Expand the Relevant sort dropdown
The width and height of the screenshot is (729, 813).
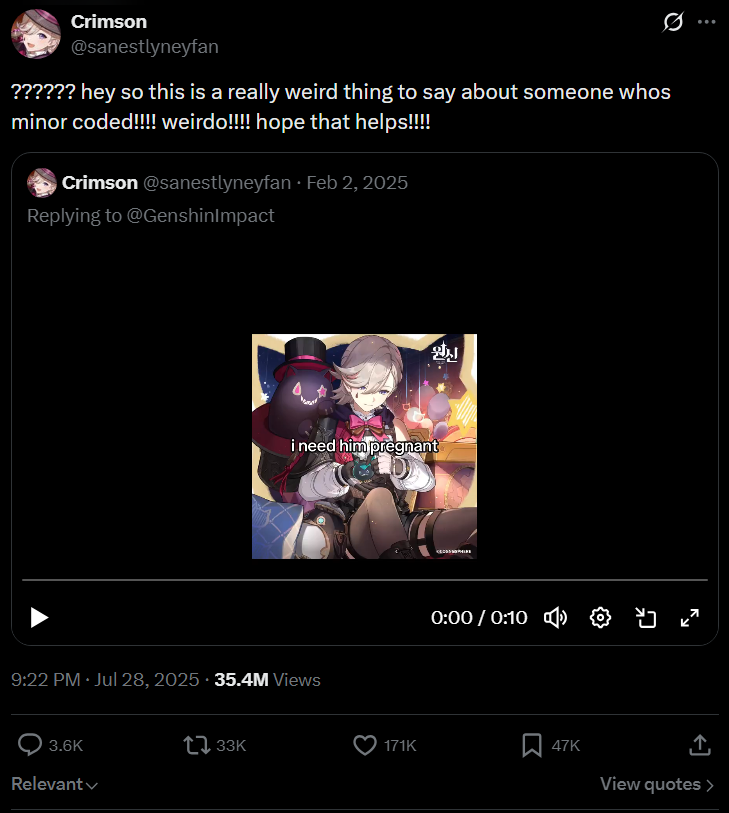(54, 784)
